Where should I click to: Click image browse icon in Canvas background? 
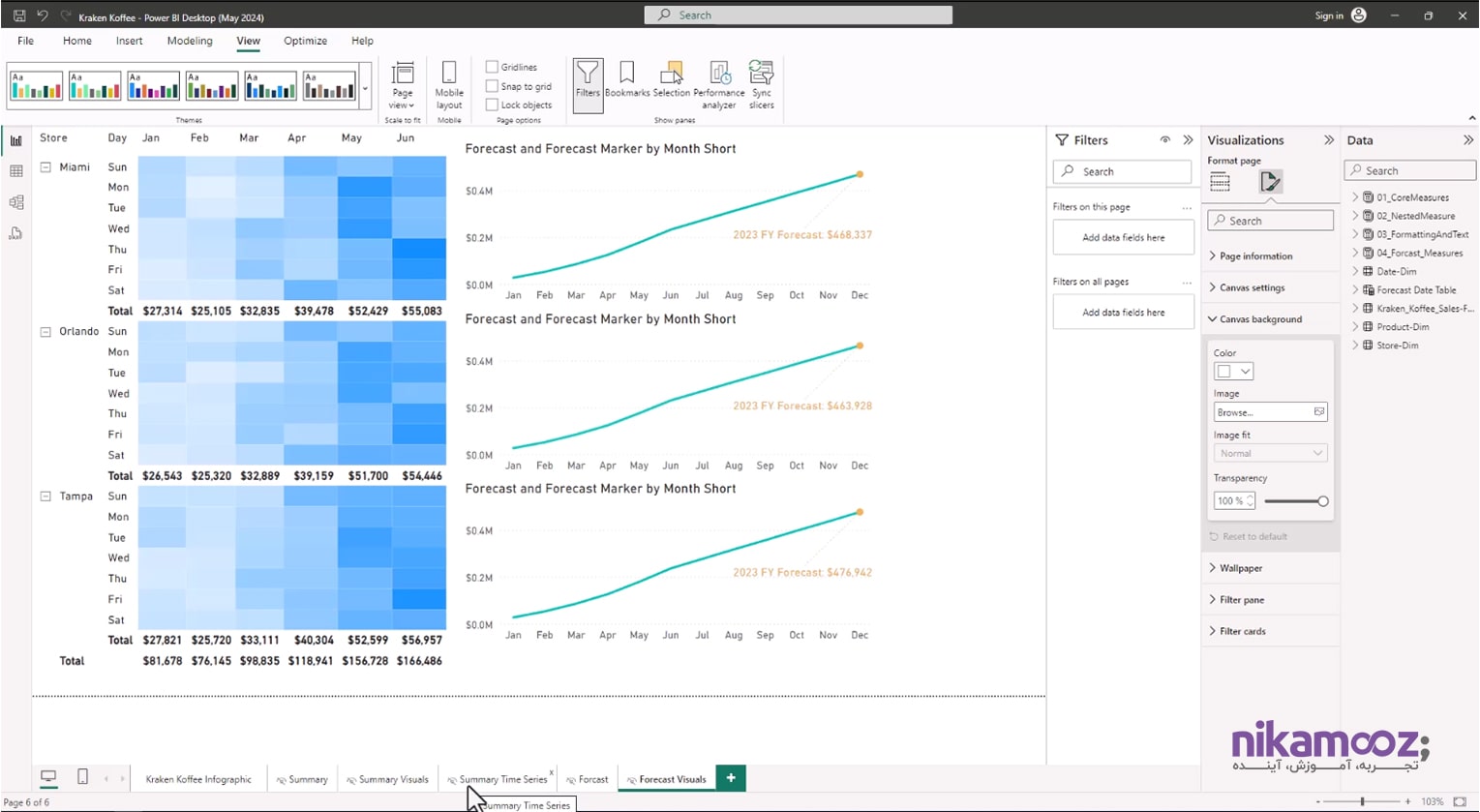1318,412
